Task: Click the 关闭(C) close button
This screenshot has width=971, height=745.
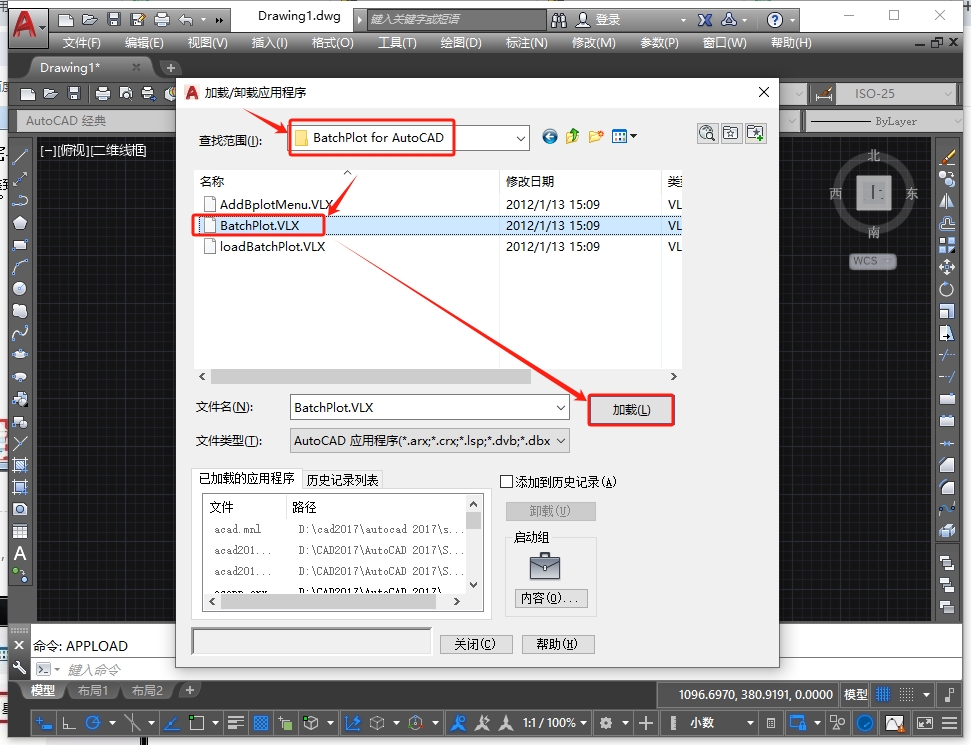Action: point(476,644)
